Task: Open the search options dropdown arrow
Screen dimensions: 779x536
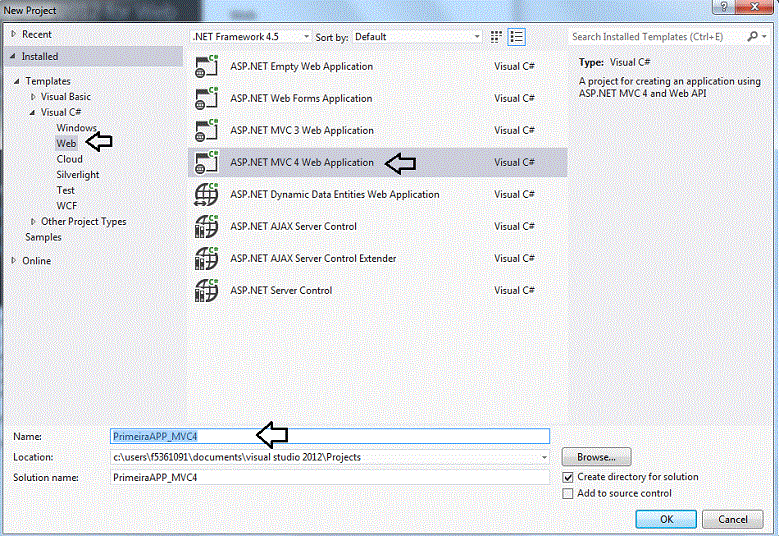Action: point(764,36)
